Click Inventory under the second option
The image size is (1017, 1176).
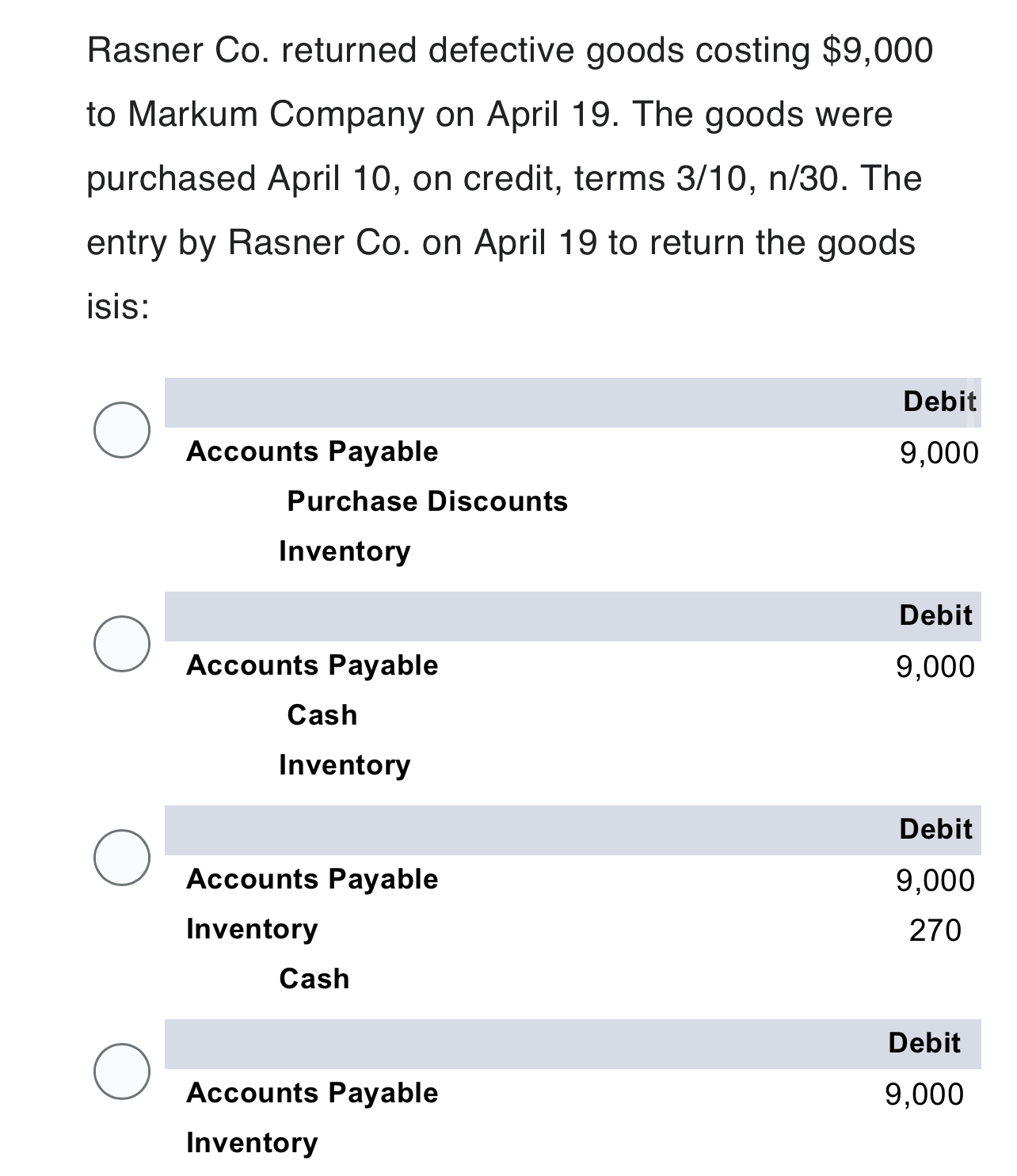[x=344, y=765]
